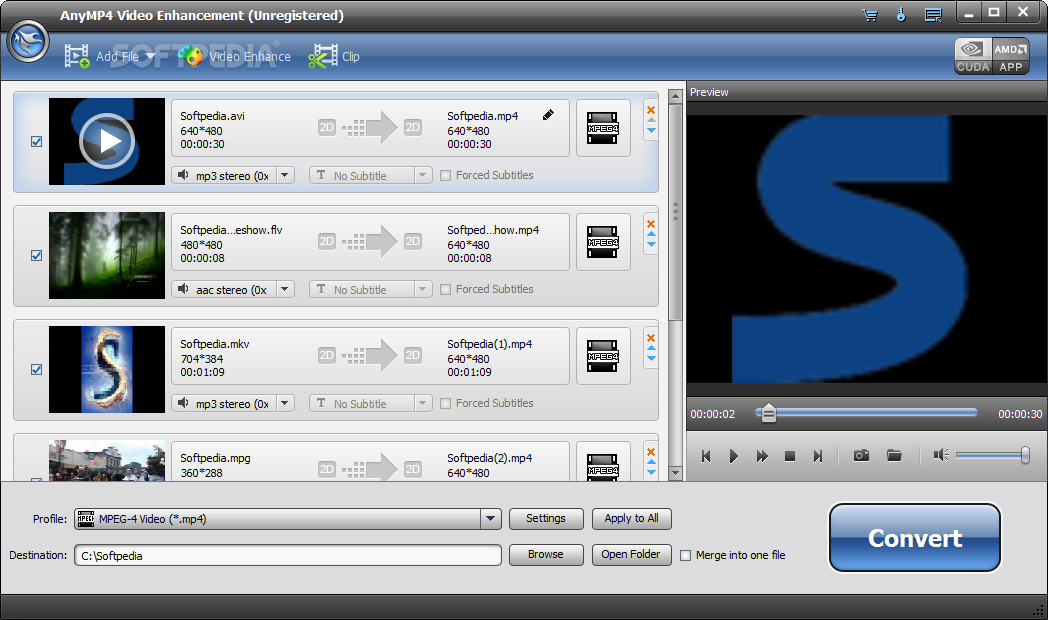Switch Softpedia.avi source 2D mode
Screen dimensions: 1048x620
tap(327, 127)
